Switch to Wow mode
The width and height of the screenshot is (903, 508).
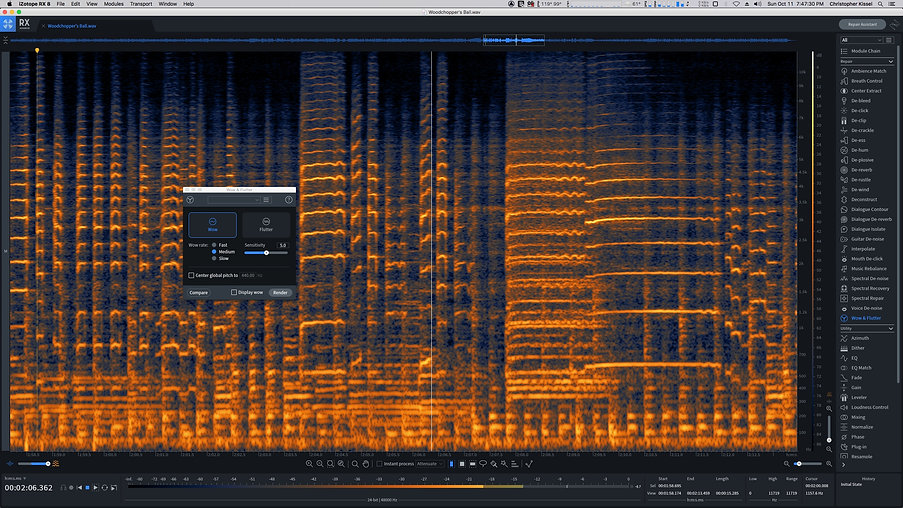(213, 225)
